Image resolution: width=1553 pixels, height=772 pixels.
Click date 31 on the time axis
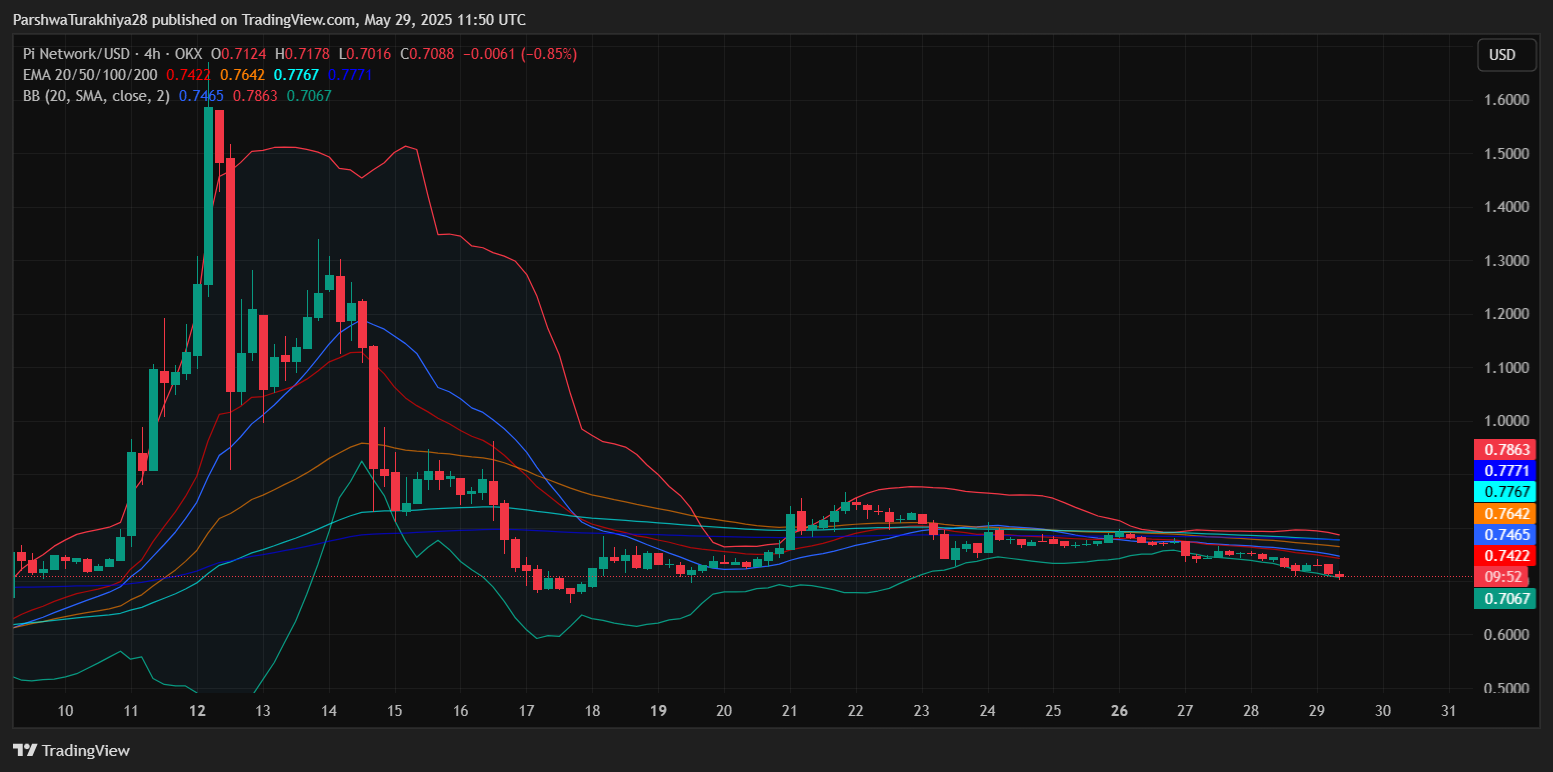1448,711
